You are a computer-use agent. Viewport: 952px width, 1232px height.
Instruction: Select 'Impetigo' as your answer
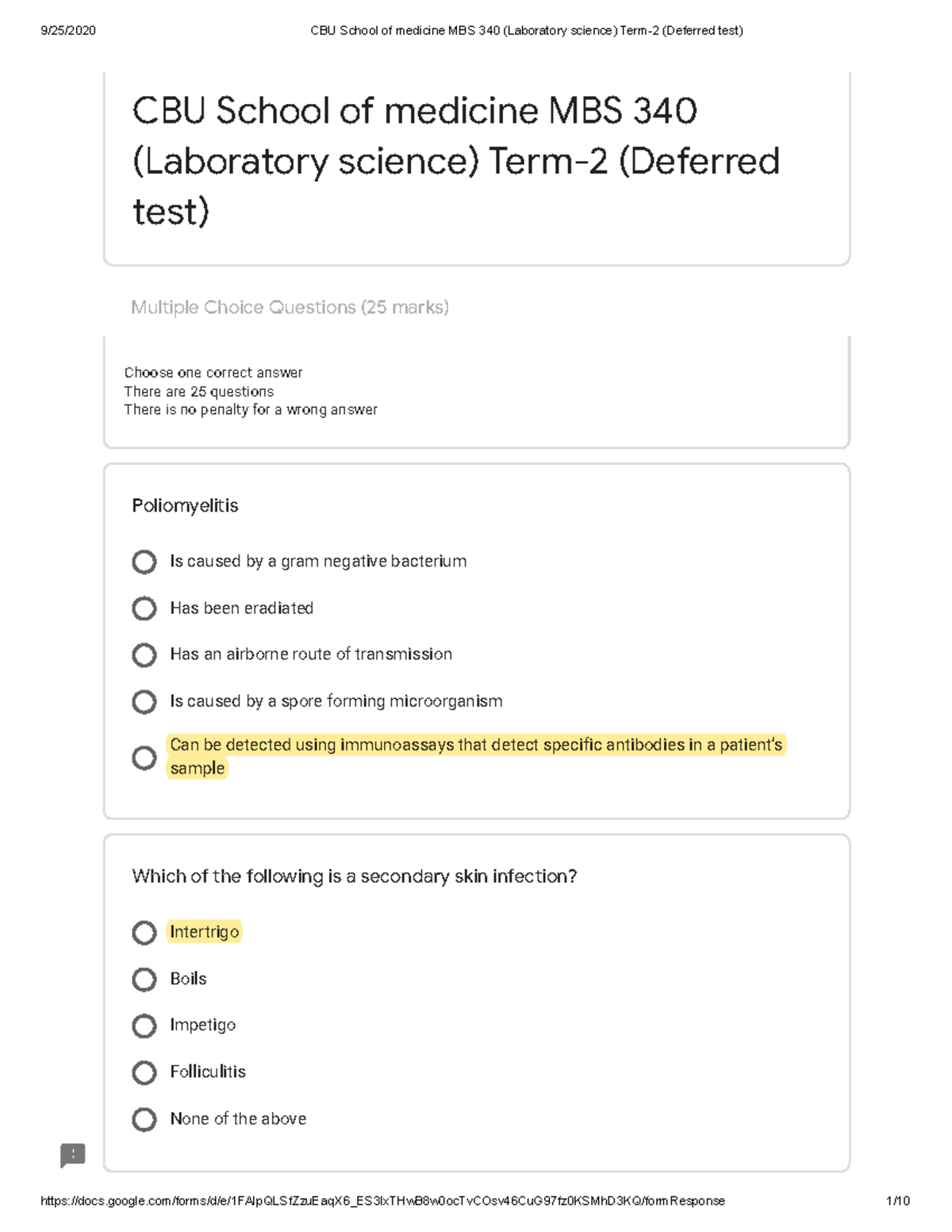coord(144,1026)
